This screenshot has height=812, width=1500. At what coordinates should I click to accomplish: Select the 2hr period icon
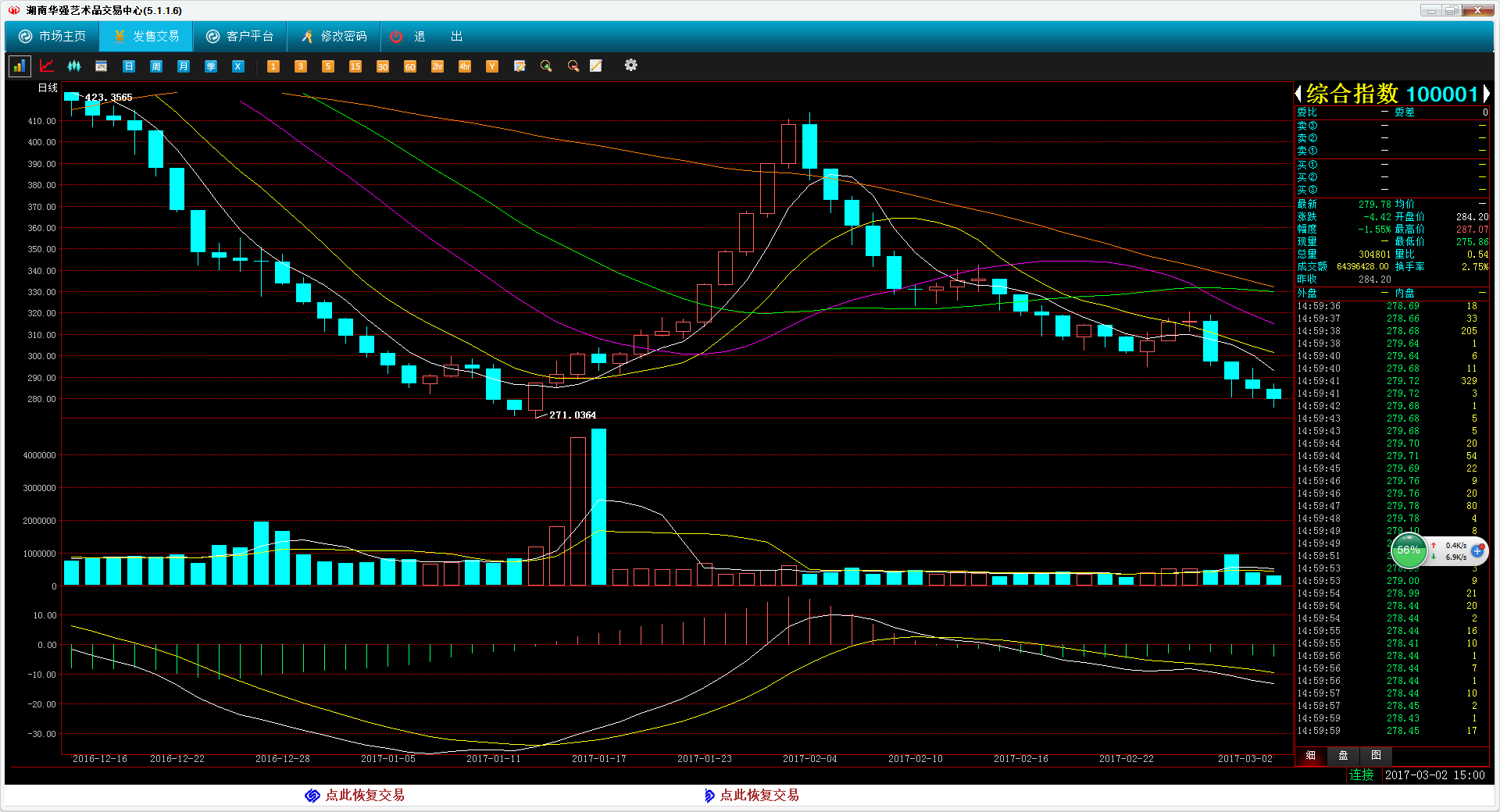click(x=437, y=66)
